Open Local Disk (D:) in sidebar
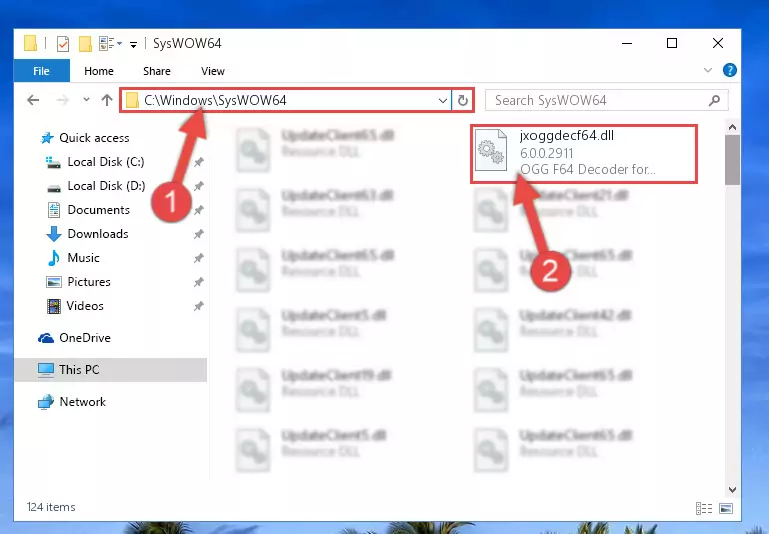 (106, 186)
